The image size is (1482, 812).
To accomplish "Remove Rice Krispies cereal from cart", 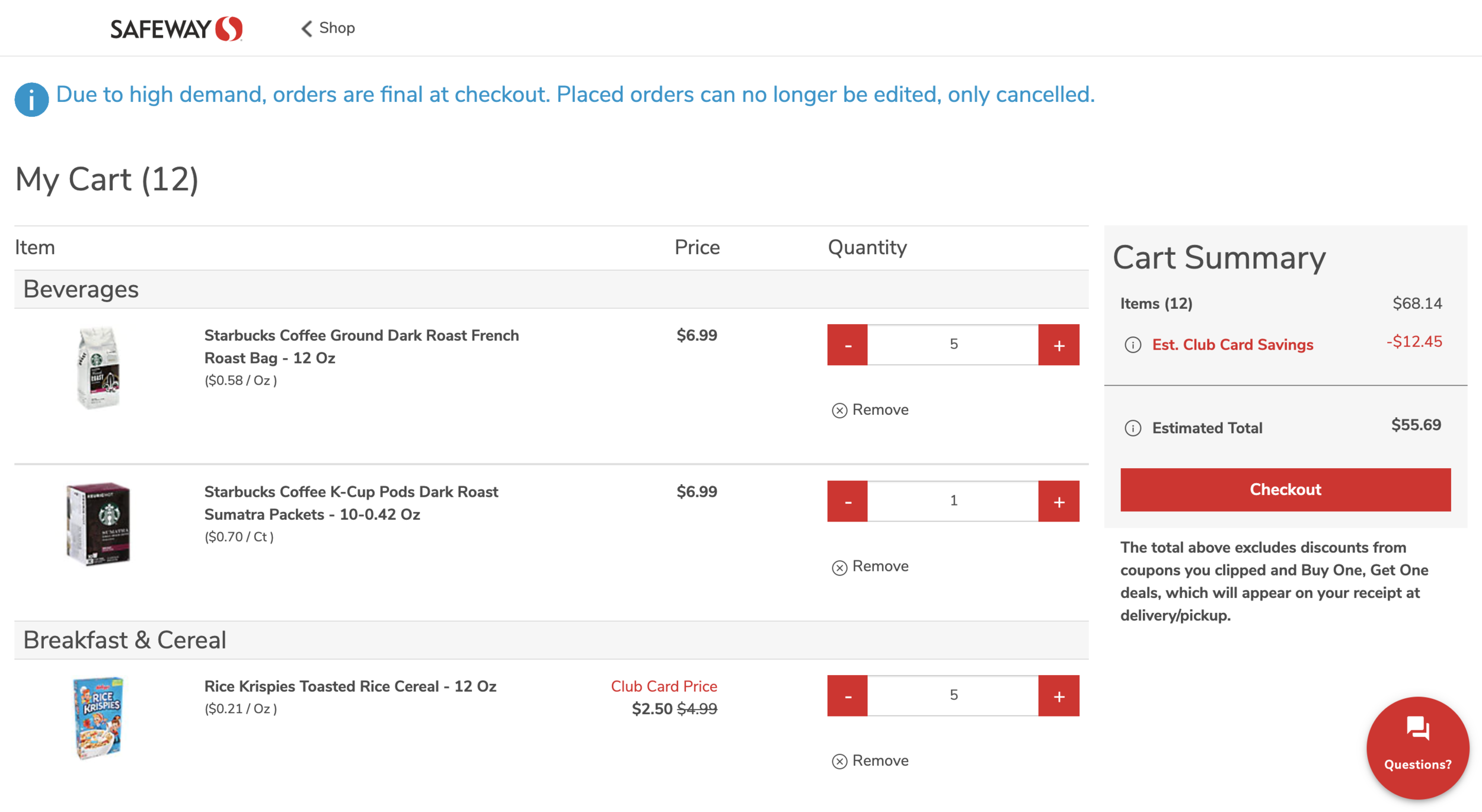I will pos(870,761).
